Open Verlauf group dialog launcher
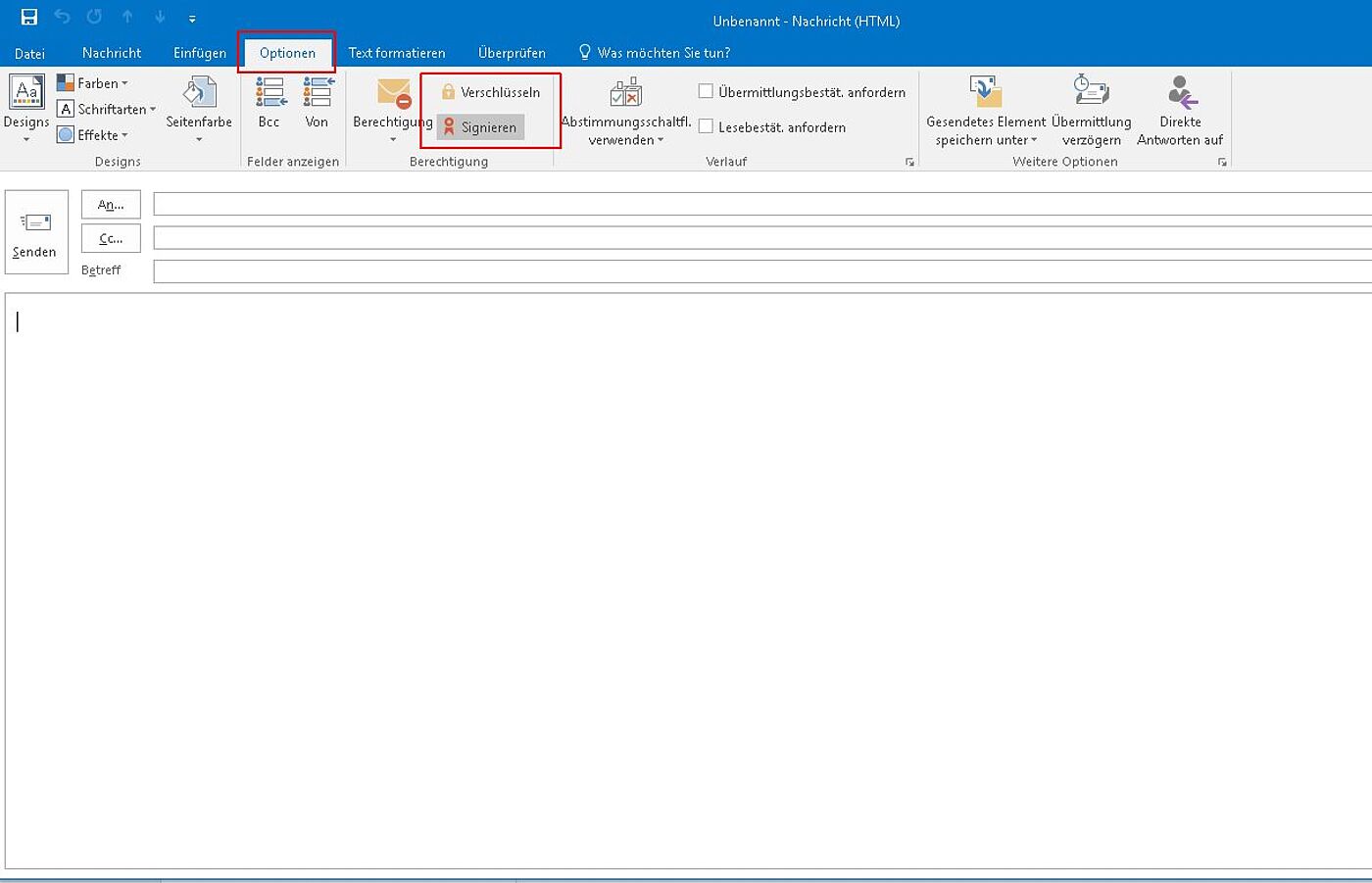1372x883 pixels. point(910,163)
